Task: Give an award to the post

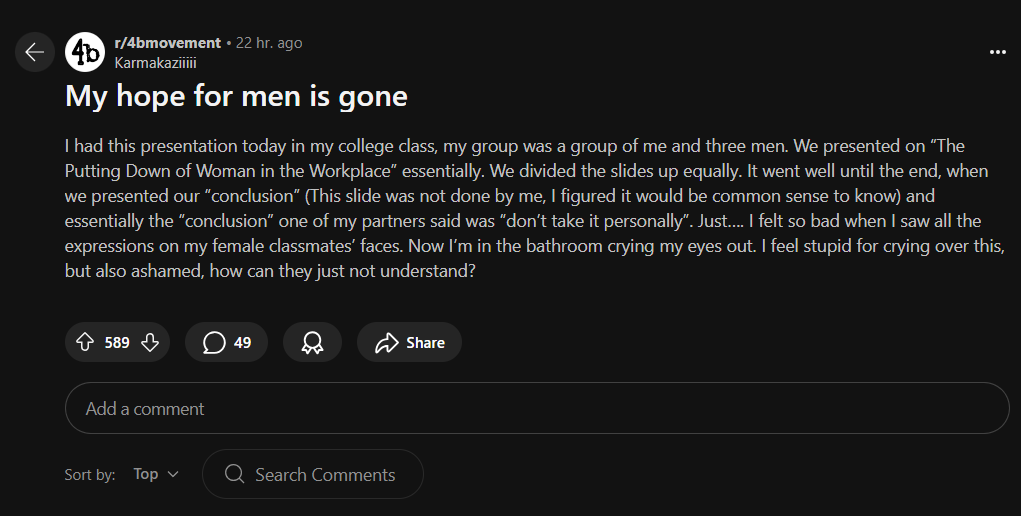Action: 312,343
